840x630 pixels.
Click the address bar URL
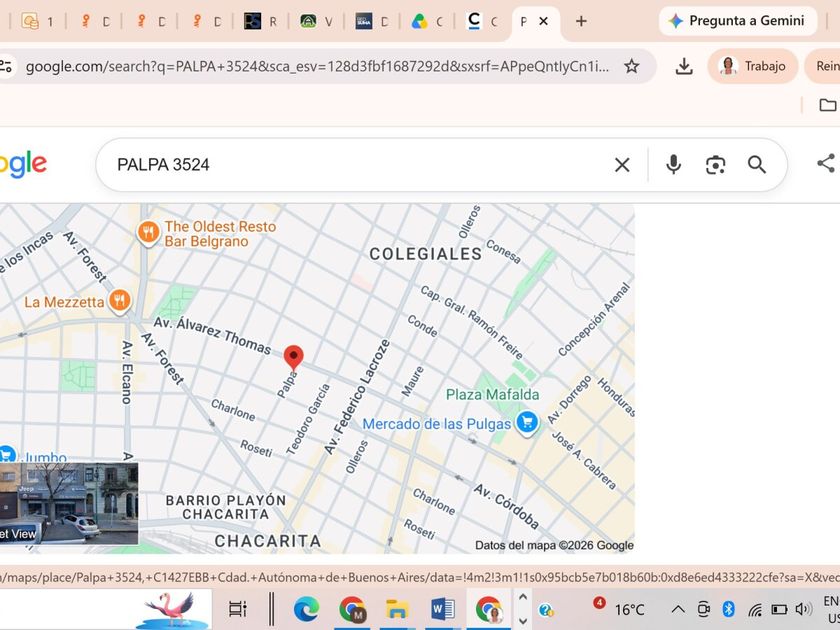317,66
